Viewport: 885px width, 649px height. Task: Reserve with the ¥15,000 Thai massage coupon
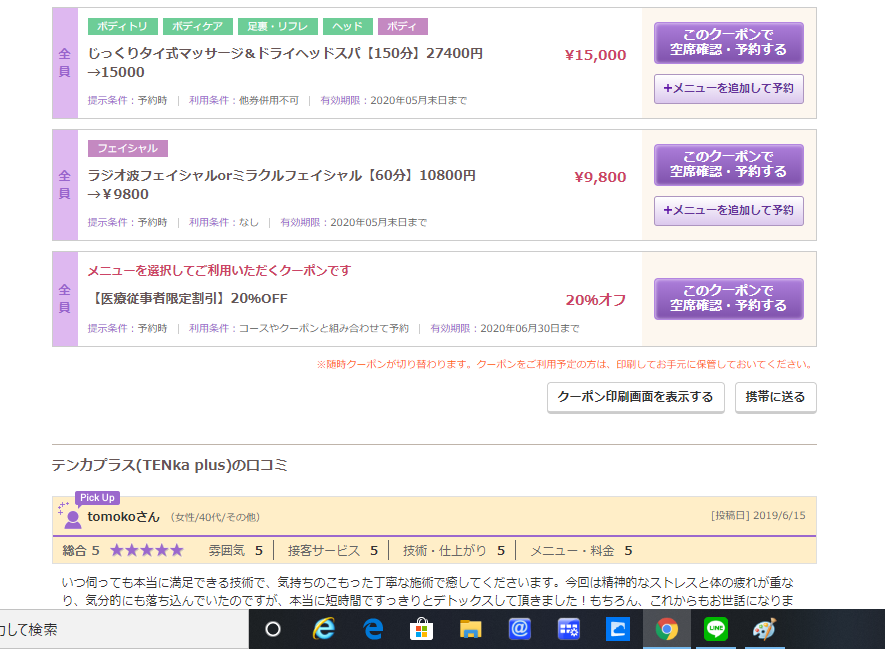pyautogui.click(x=728, y=43)
